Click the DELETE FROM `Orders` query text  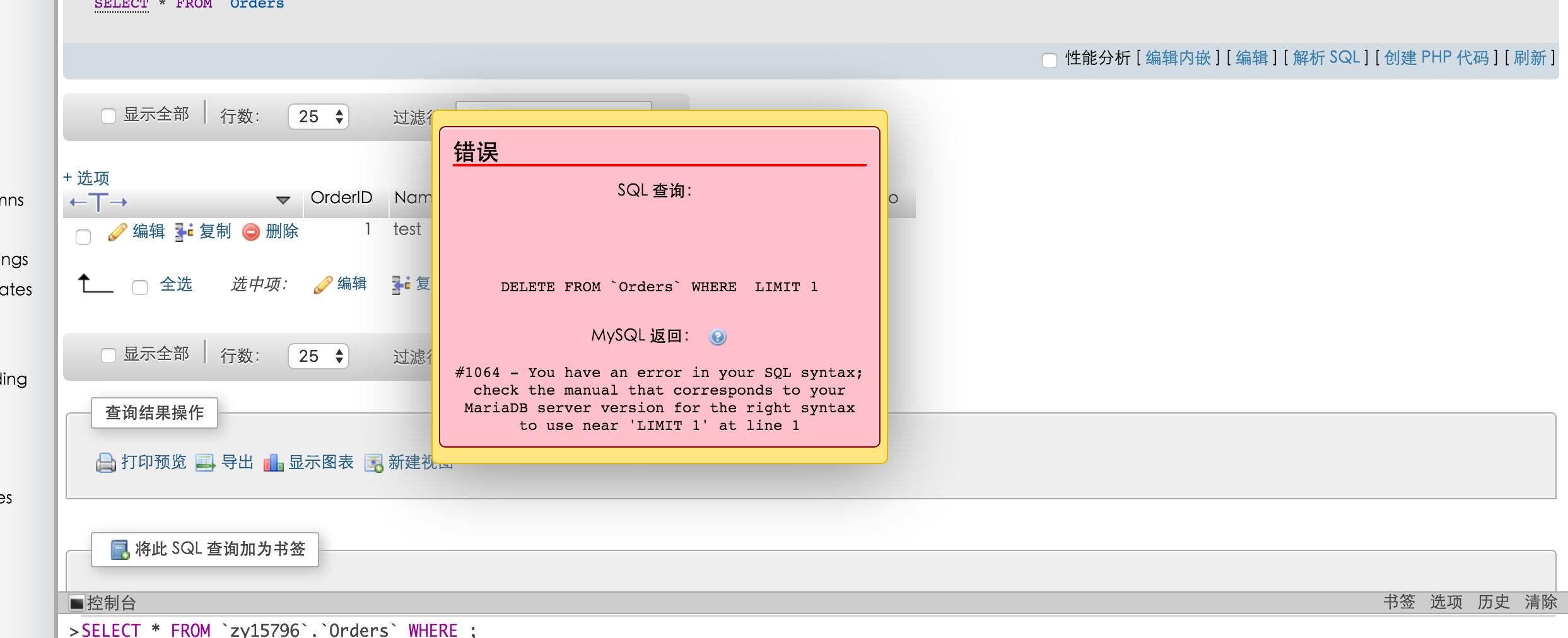[659, 287]
